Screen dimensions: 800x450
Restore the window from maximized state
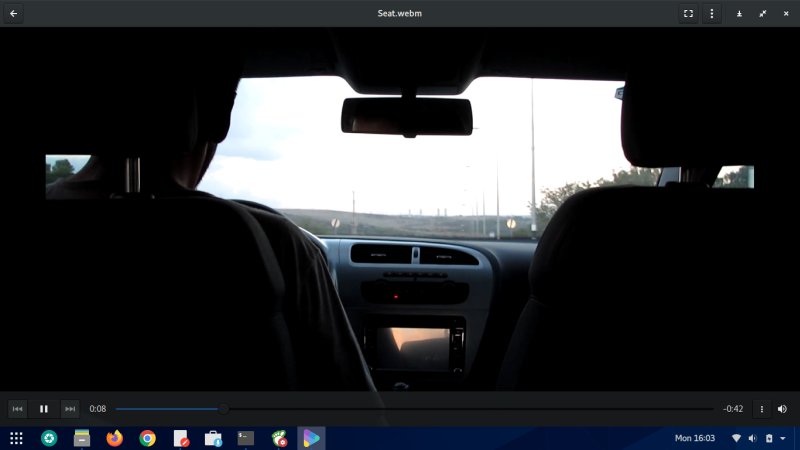762,14
